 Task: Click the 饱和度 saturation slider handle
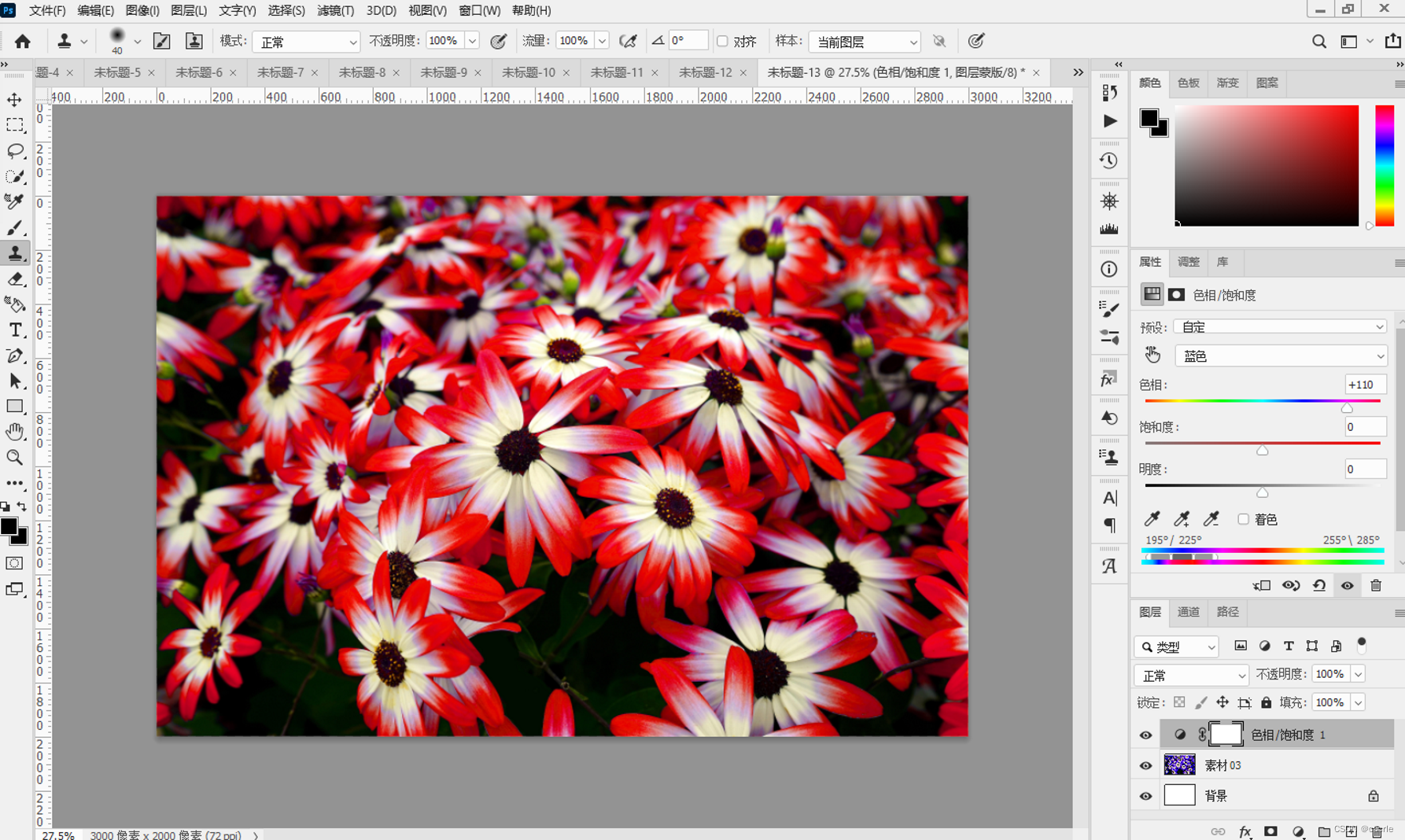coord(1263,451)
